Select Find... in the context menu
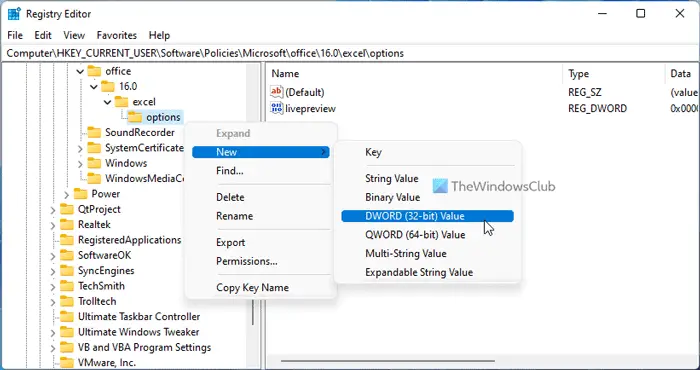700x370 pixels. coord(261,171)
